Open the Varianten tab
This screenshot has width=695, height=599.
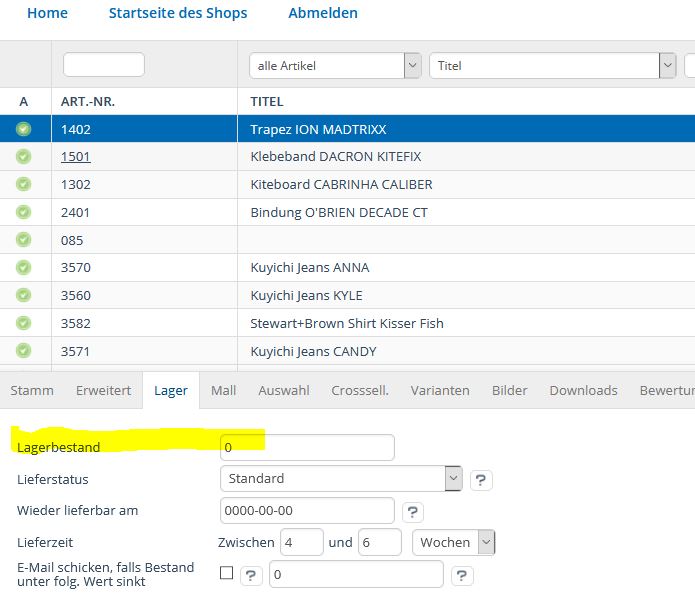pos(440,390)
